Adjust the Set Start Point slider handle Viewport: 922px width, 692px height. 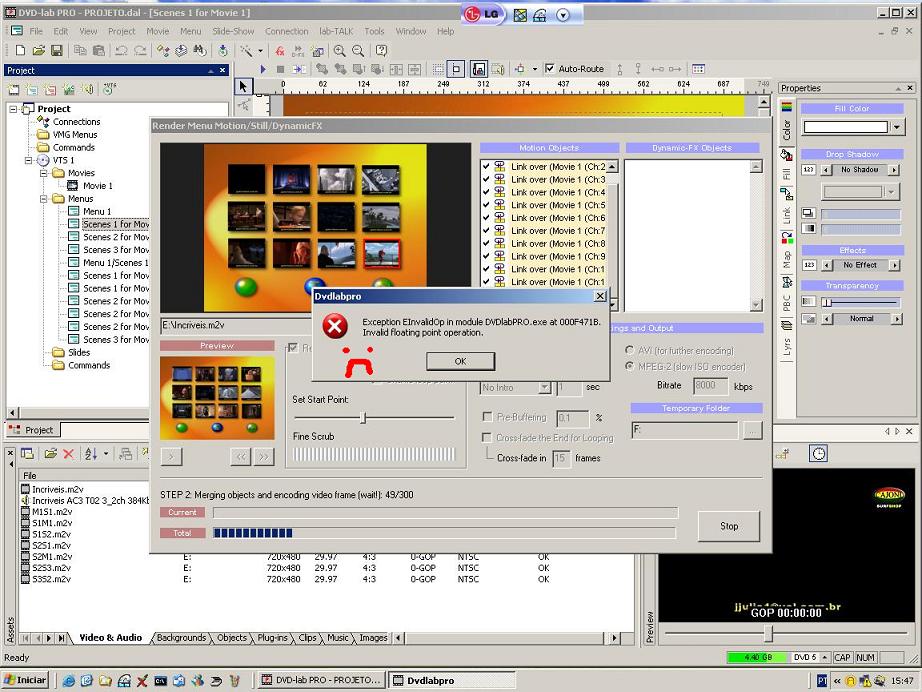tap(363, 418)
